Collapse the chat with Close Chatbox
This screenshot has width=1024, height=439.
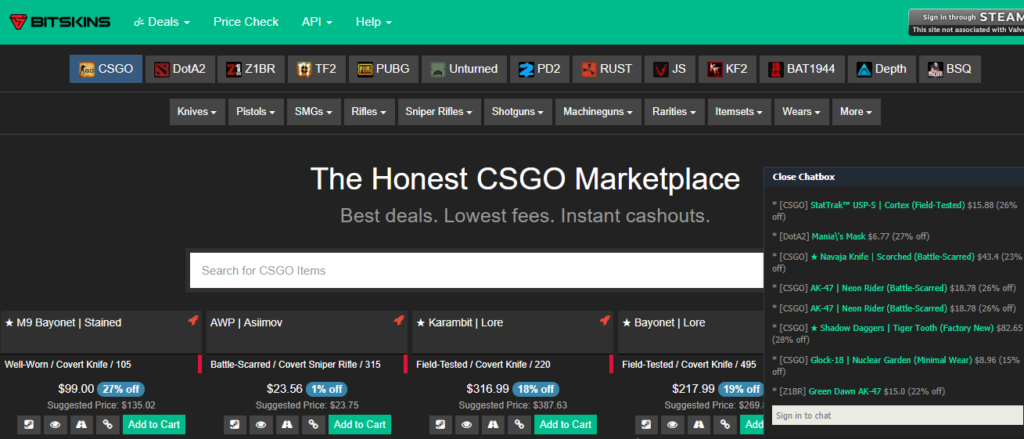click(x=804, y=177)
